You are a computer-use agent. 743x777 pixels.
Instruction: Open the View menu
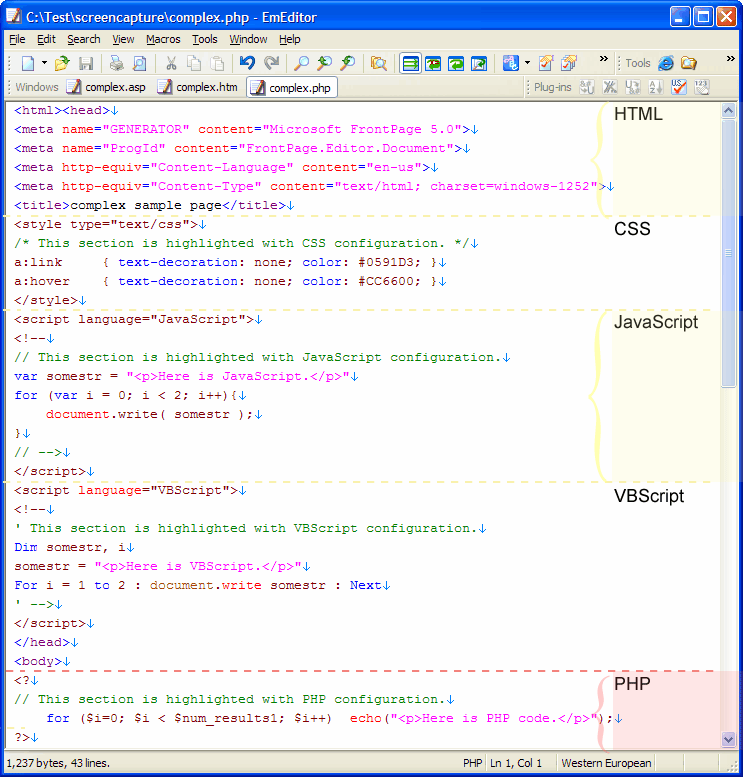click(123, 39)
